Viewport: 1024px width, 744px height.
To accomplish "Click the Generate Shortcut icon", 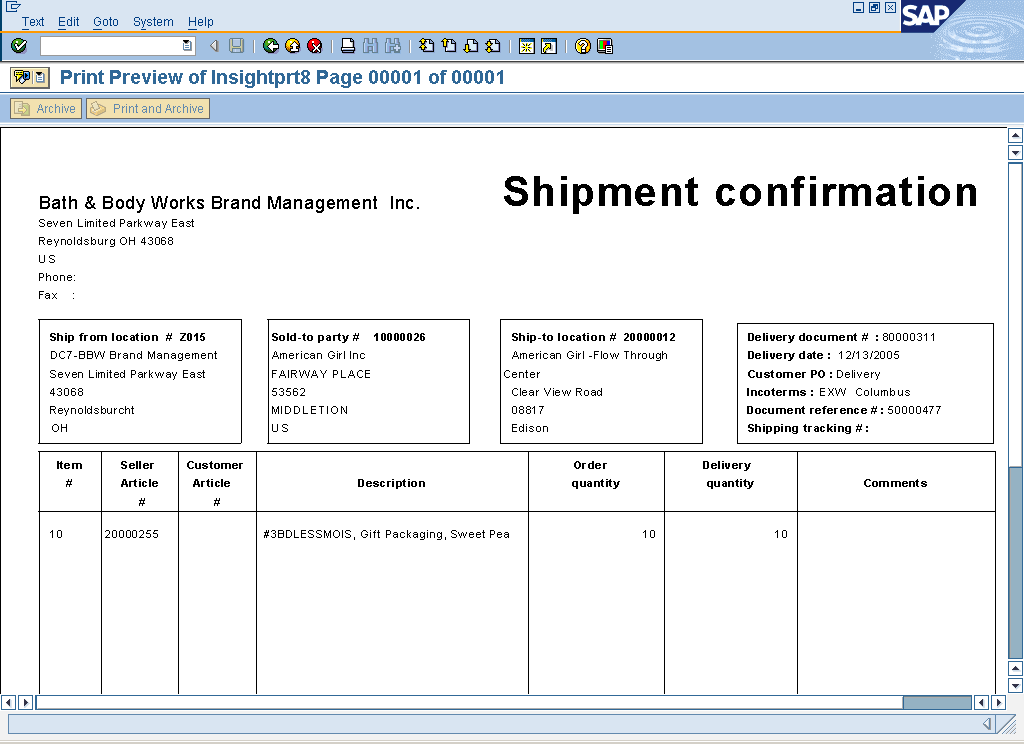I will tap(549, 46).
